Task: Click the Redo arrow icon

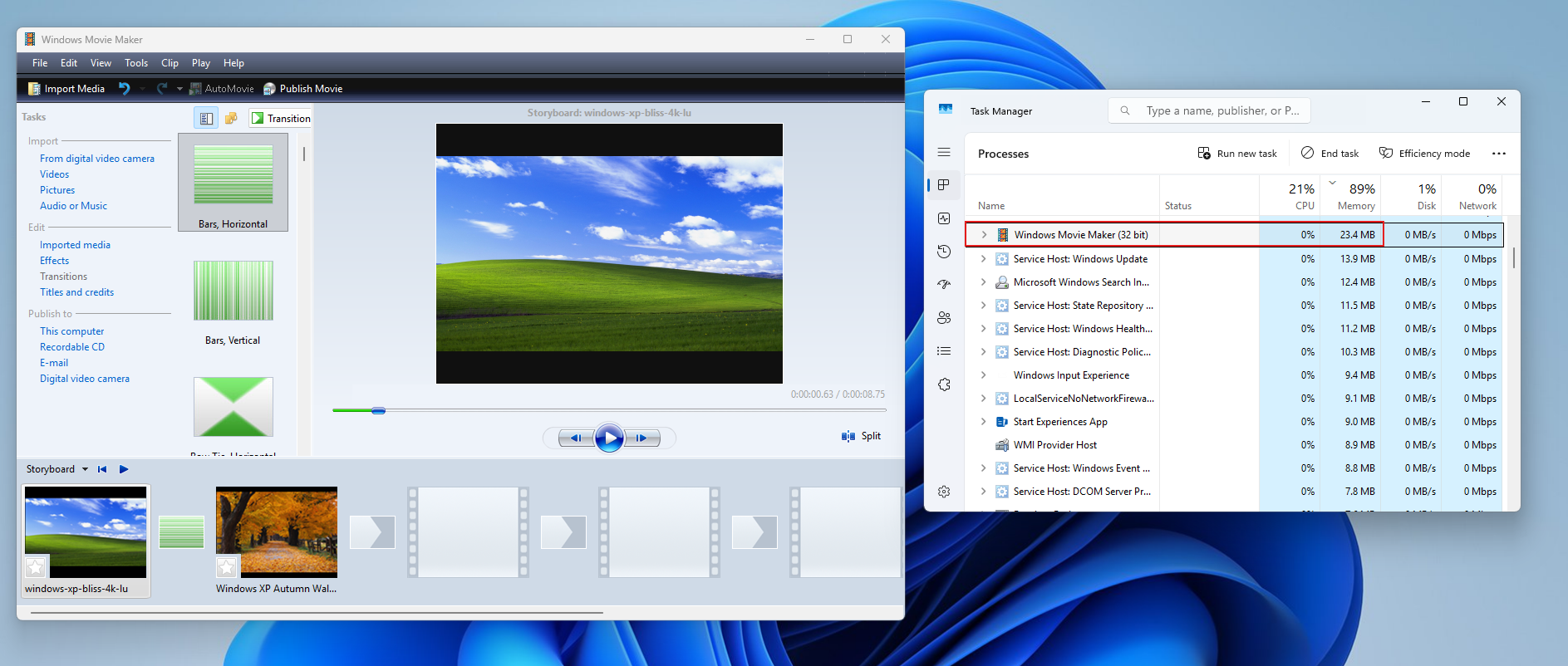Action: pos(162,88)
